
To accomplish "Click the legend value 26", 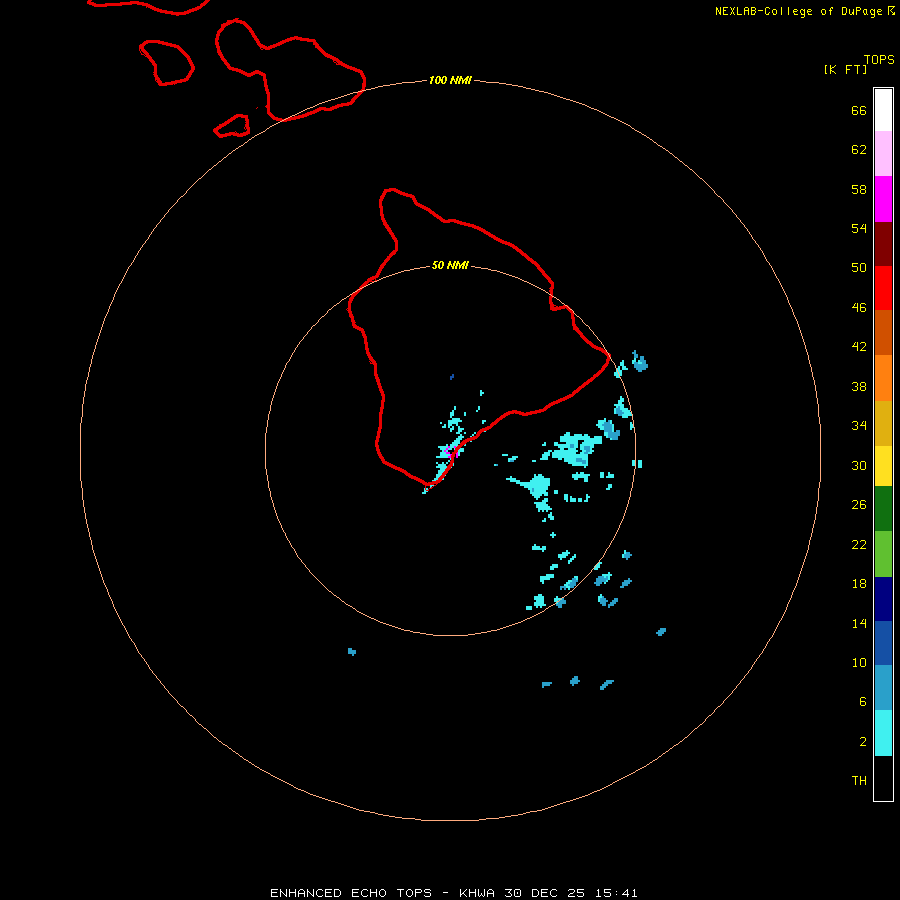I will pyautogui.click(x=859, y=505).
